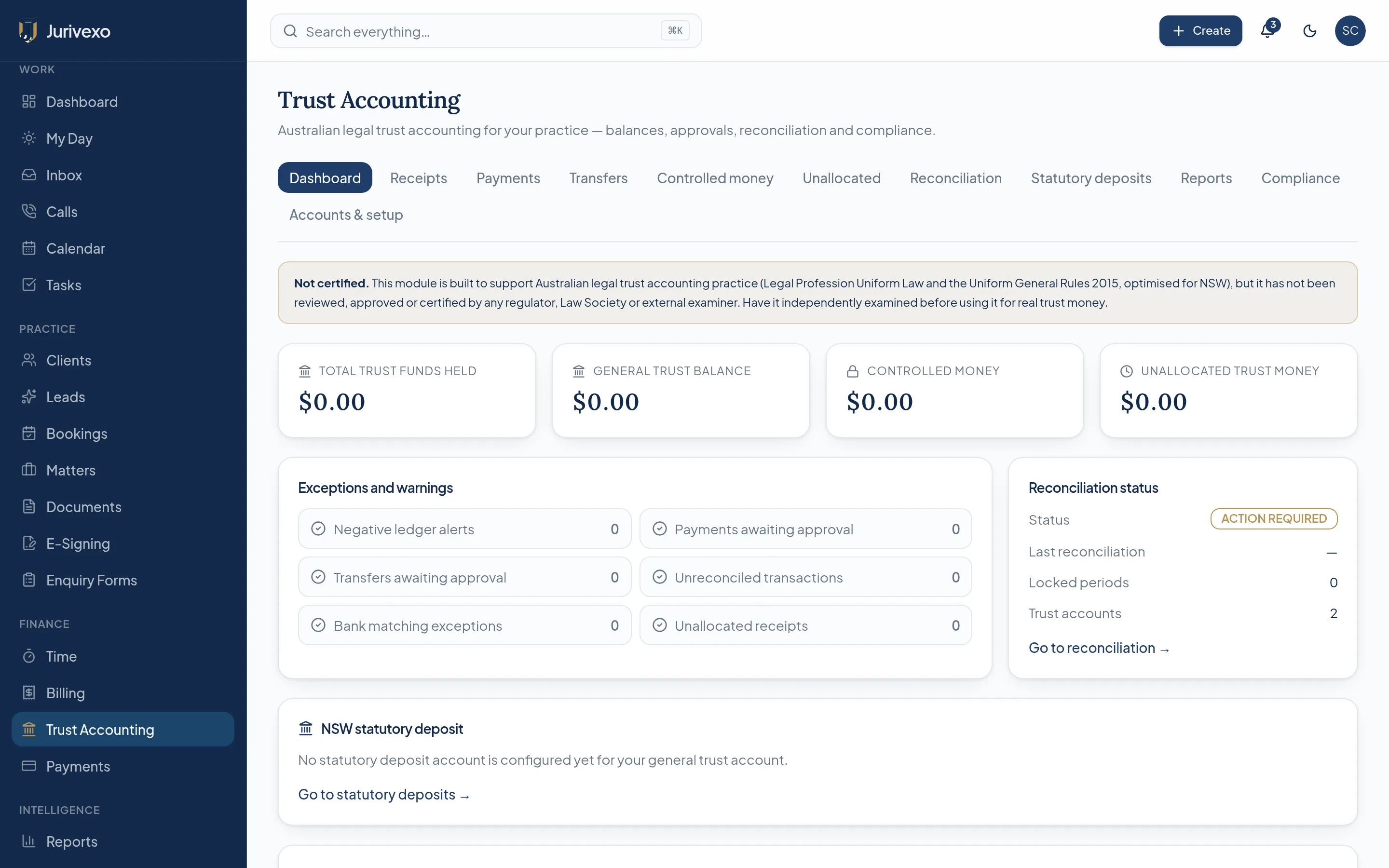Switch to the Reconciliation tab
The width and height of the screenshot is (1389, 868).
(x=955, y=178)
